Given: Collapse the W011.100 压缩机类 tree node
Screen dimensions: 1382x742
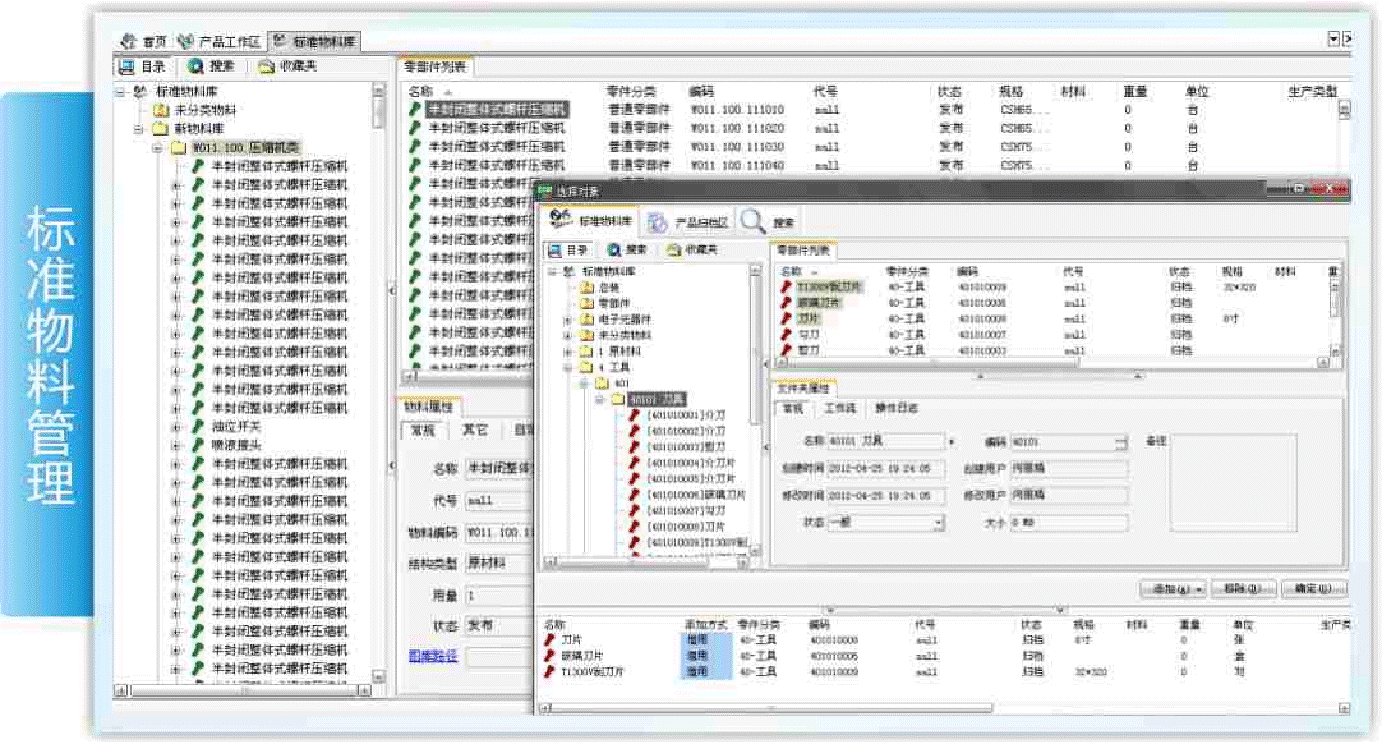Looking at the screenshot, I should (x=157, y=148).
